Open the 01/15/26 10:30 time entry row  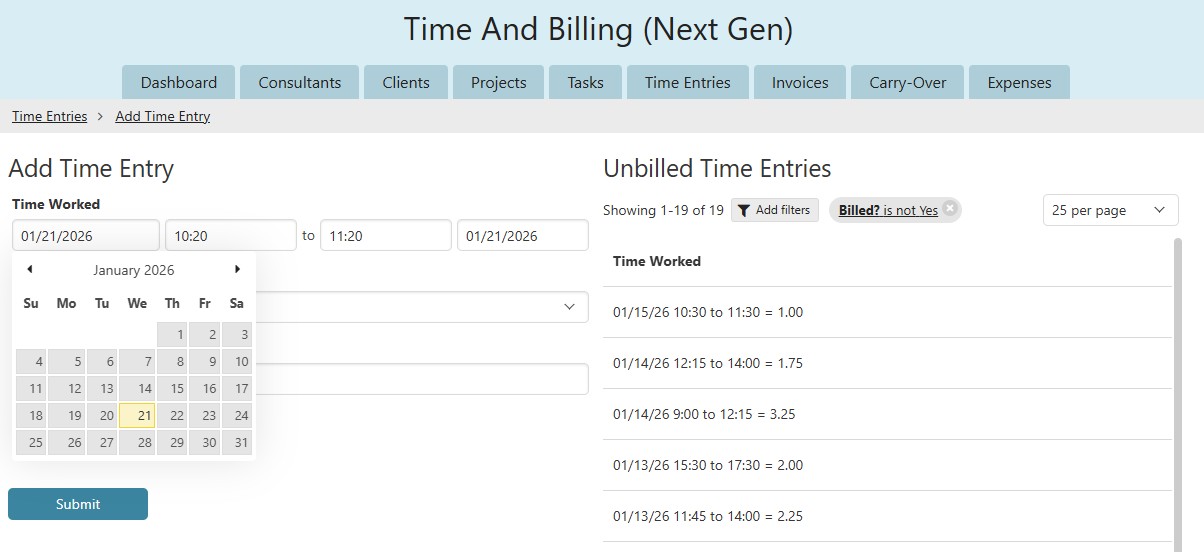[x=708, y=312]
